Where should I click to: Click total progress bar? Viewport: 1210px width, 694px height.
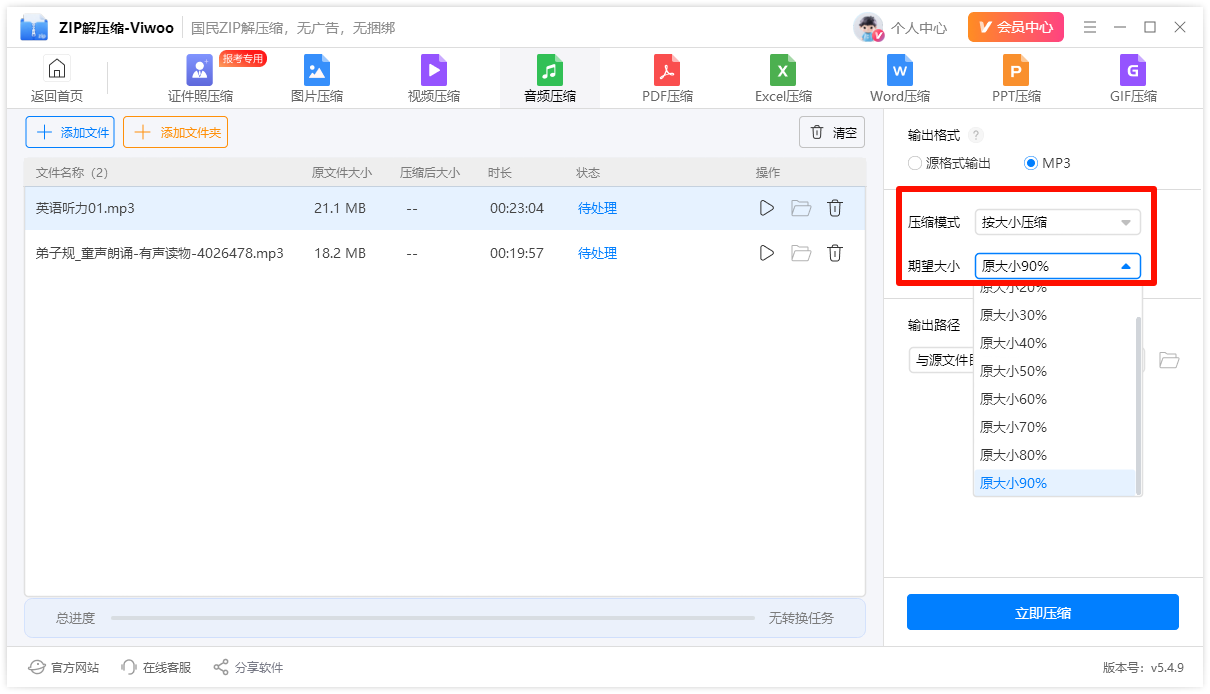click(433, 618)
